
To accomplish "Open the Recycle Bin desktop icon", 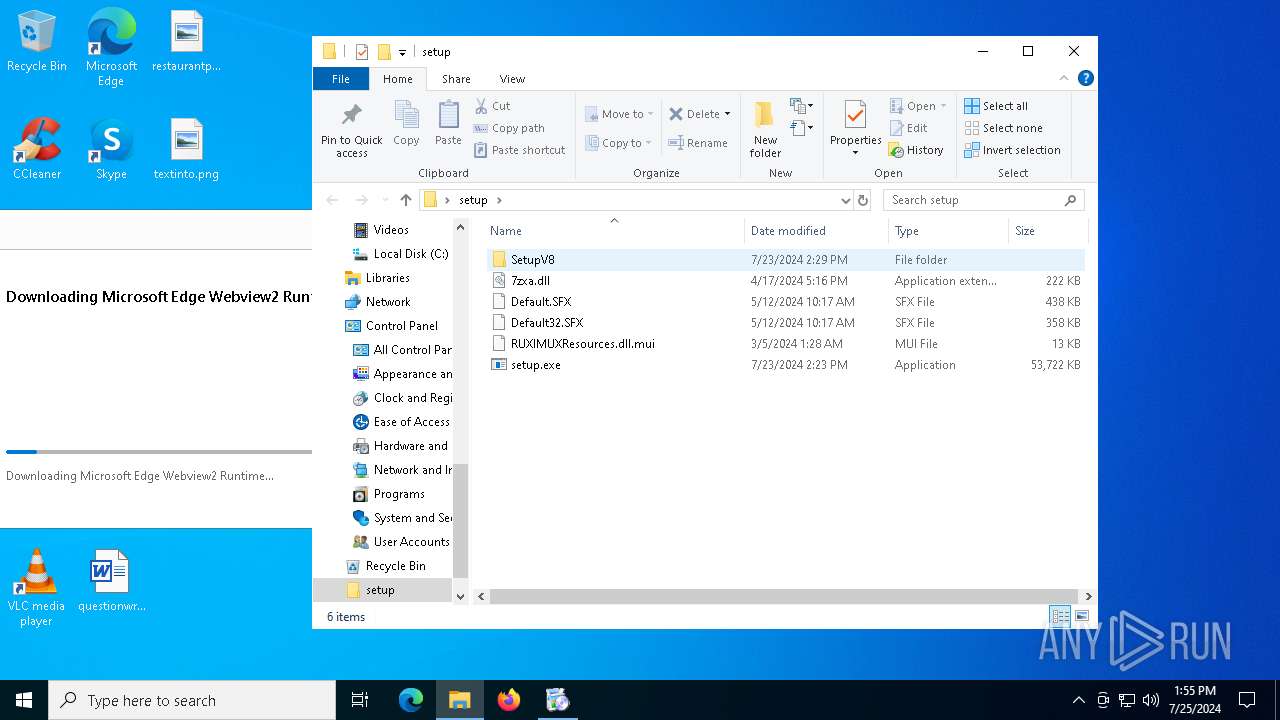I will click(37, 42).
